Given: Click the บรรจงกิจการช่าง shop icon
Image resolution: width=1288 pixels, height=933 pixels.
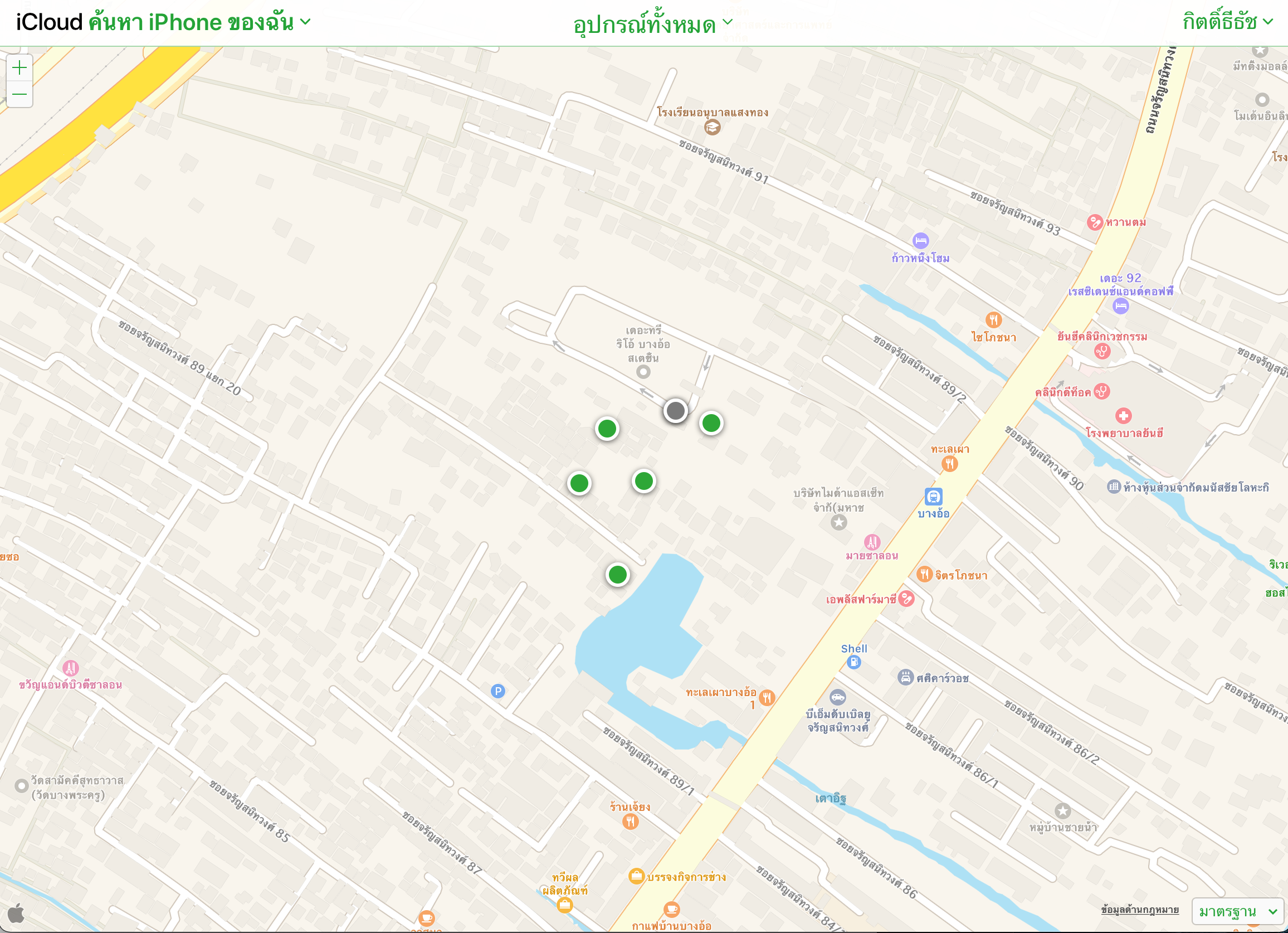Looking at the screenshot, I should coord(636,876).
